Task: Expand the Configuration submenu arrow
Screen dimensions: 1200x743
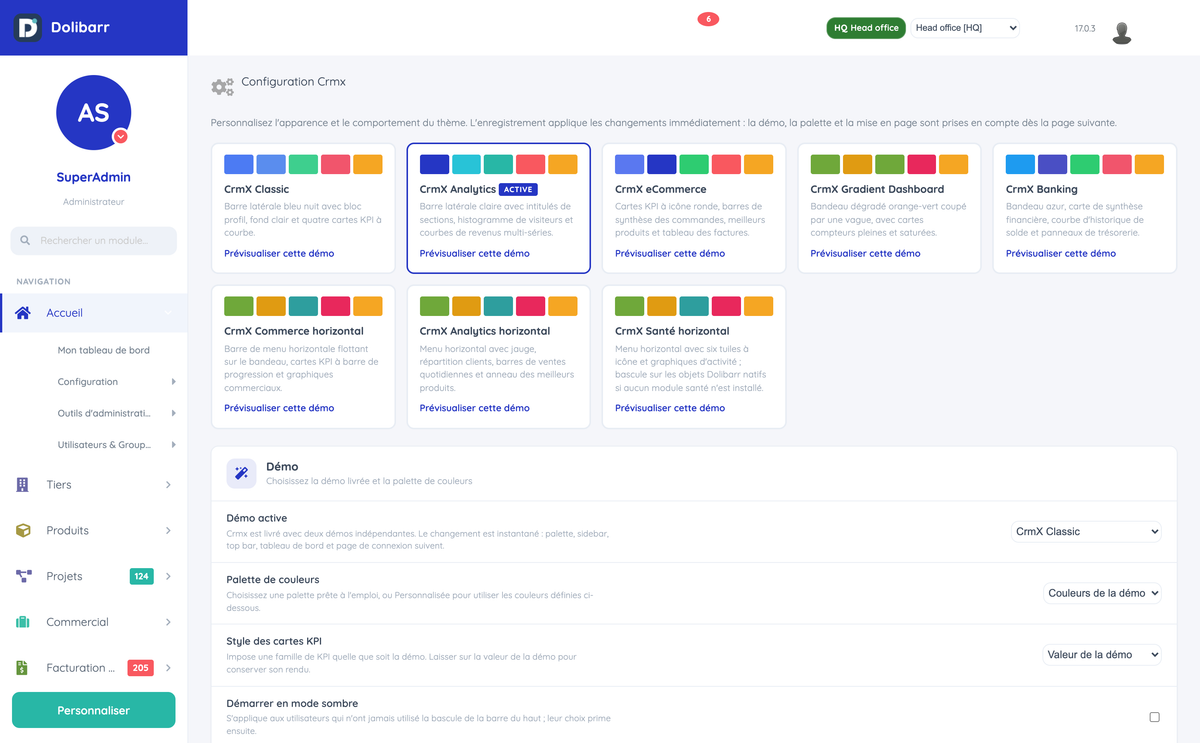Action: pos(173,382)
